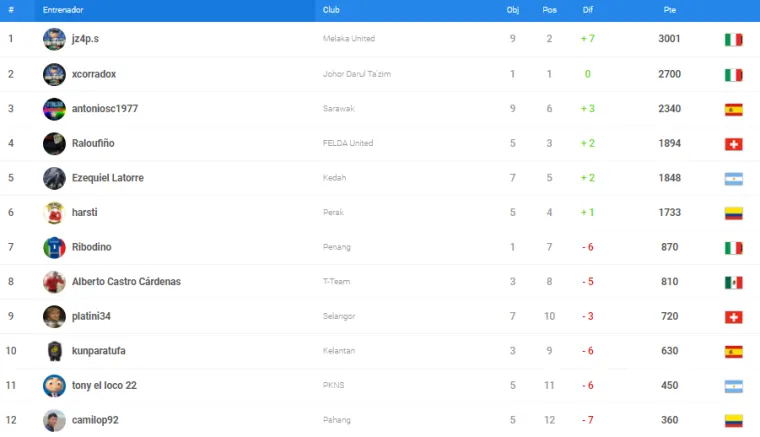Click Mexico flag in Alberto Castro row
Screen dimensions: 760x437
coord(733,282)
